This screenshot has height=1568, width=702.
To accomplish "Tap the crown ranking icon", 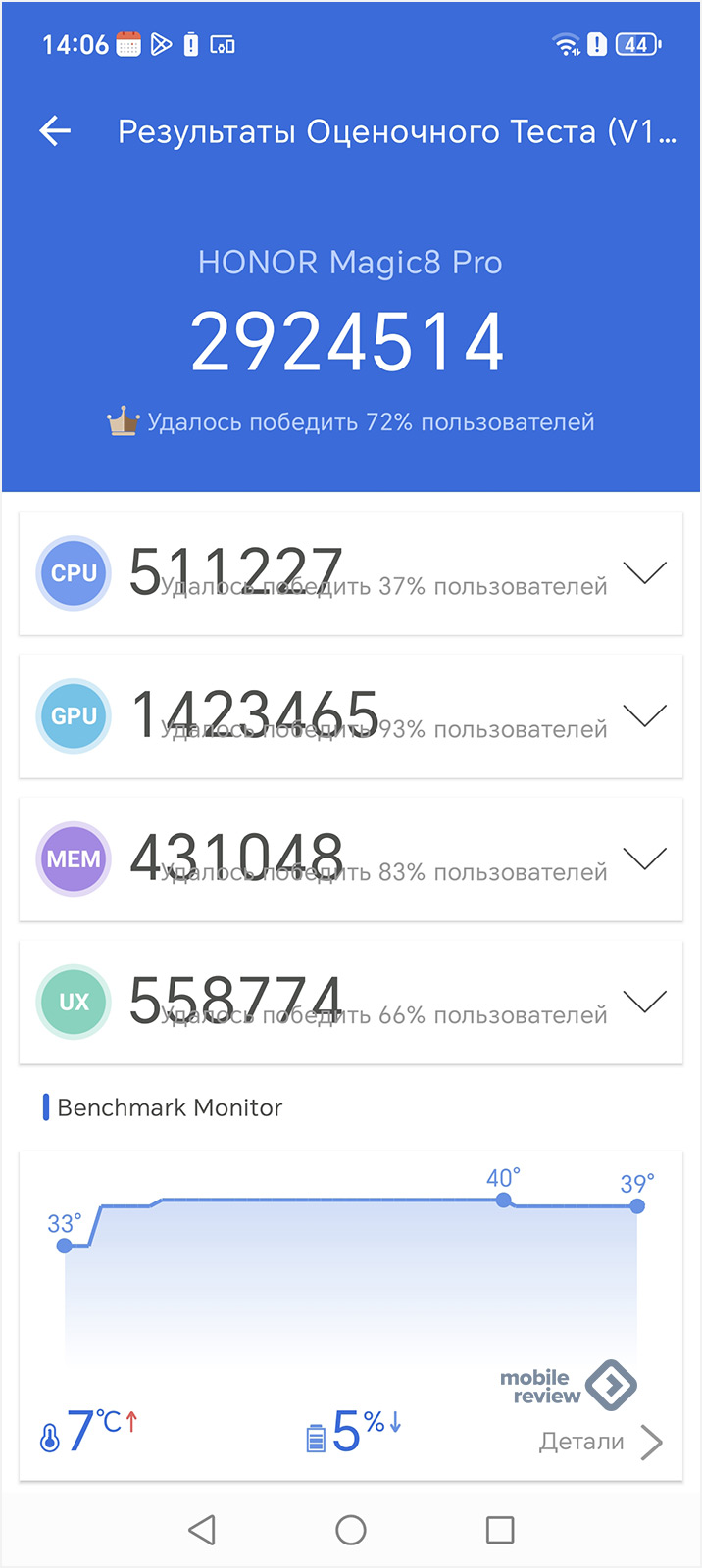I will point(123,422).
